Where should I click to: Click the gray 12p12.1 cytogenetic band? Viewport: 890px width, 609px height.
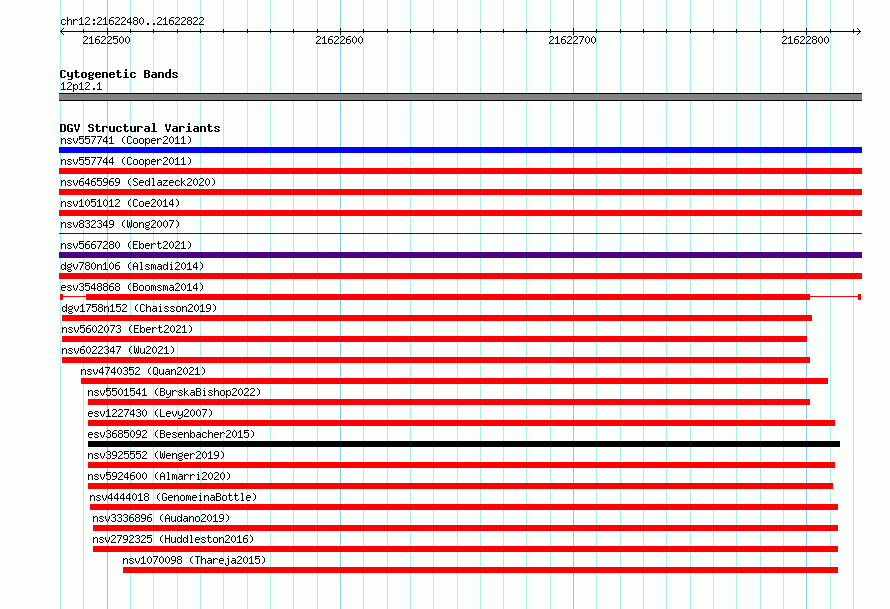[460, 97]
